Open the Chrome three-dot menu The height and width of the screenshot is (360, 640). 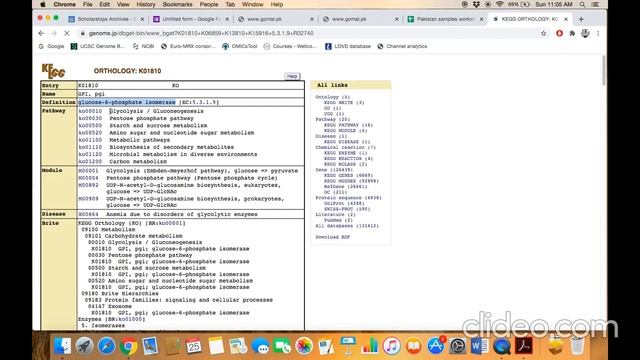pyautogui.click(x=598, y=33)
